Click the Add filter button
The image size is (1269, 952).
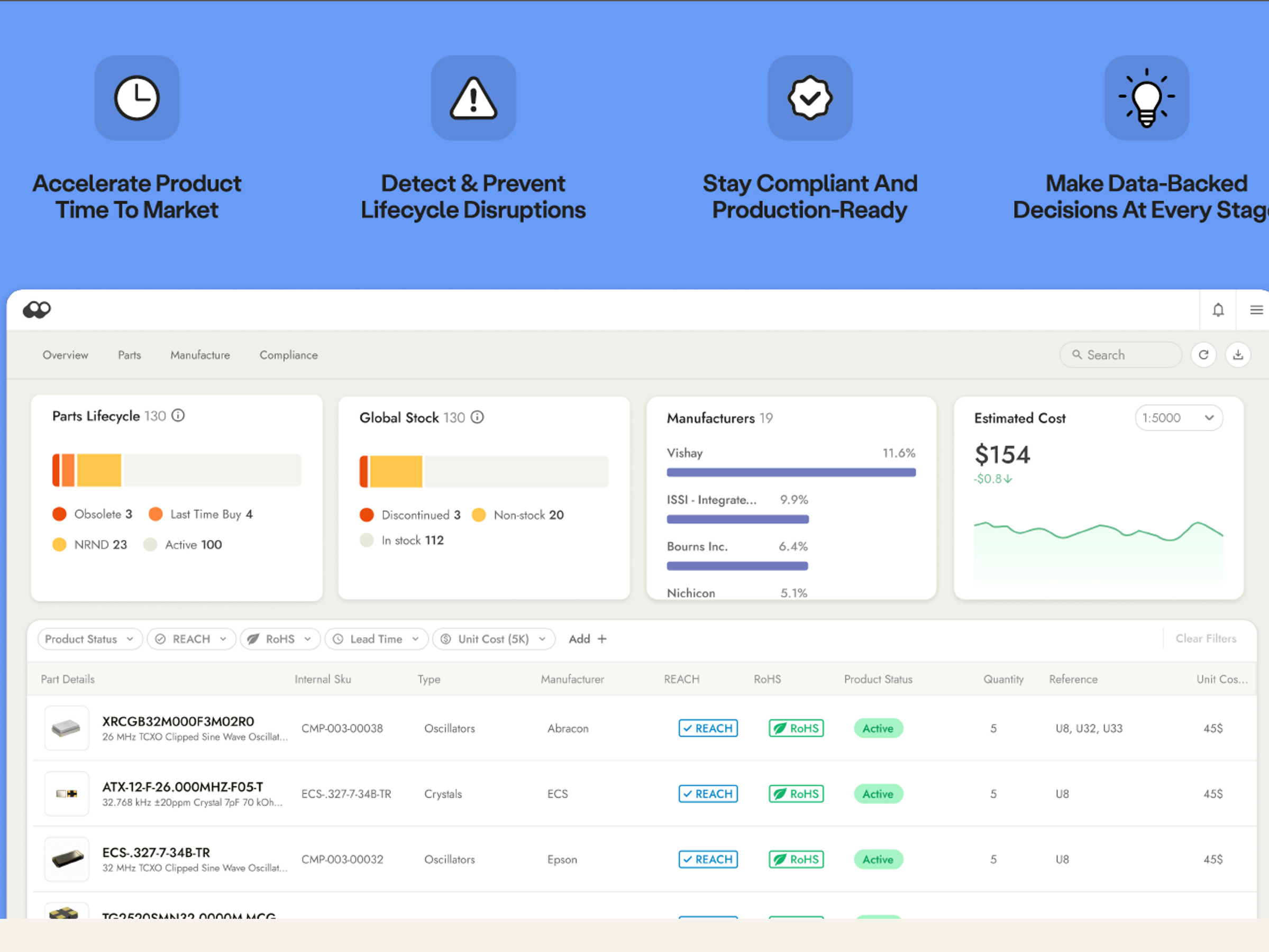click(x=588, y=639)
